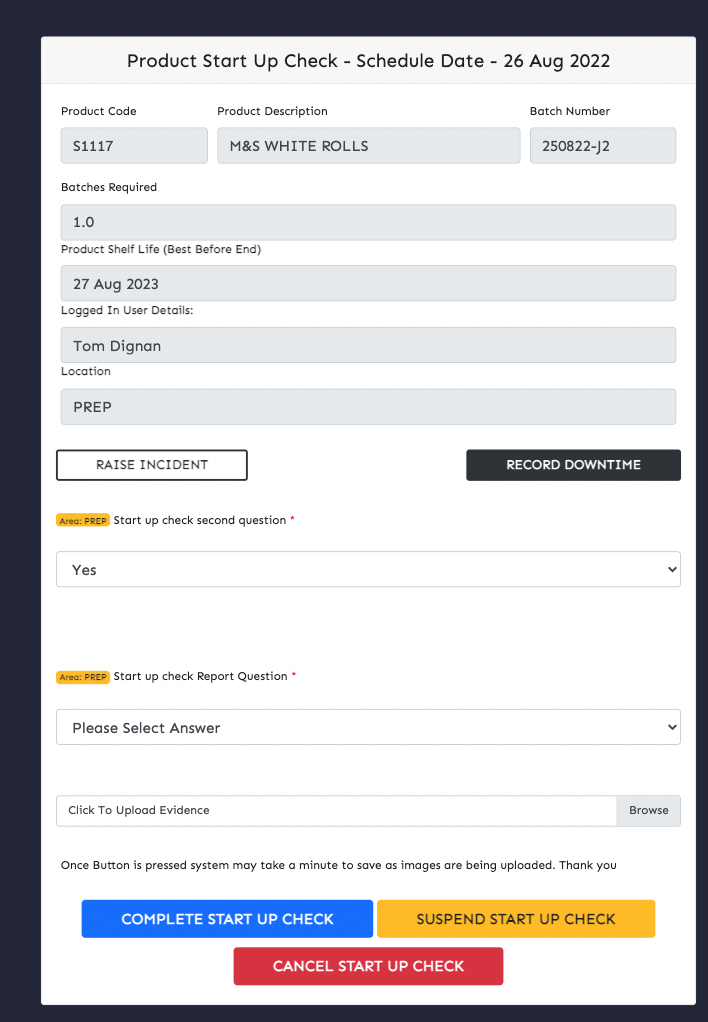Click the Area: PREP badge on second question

click(x=83, y=520)
